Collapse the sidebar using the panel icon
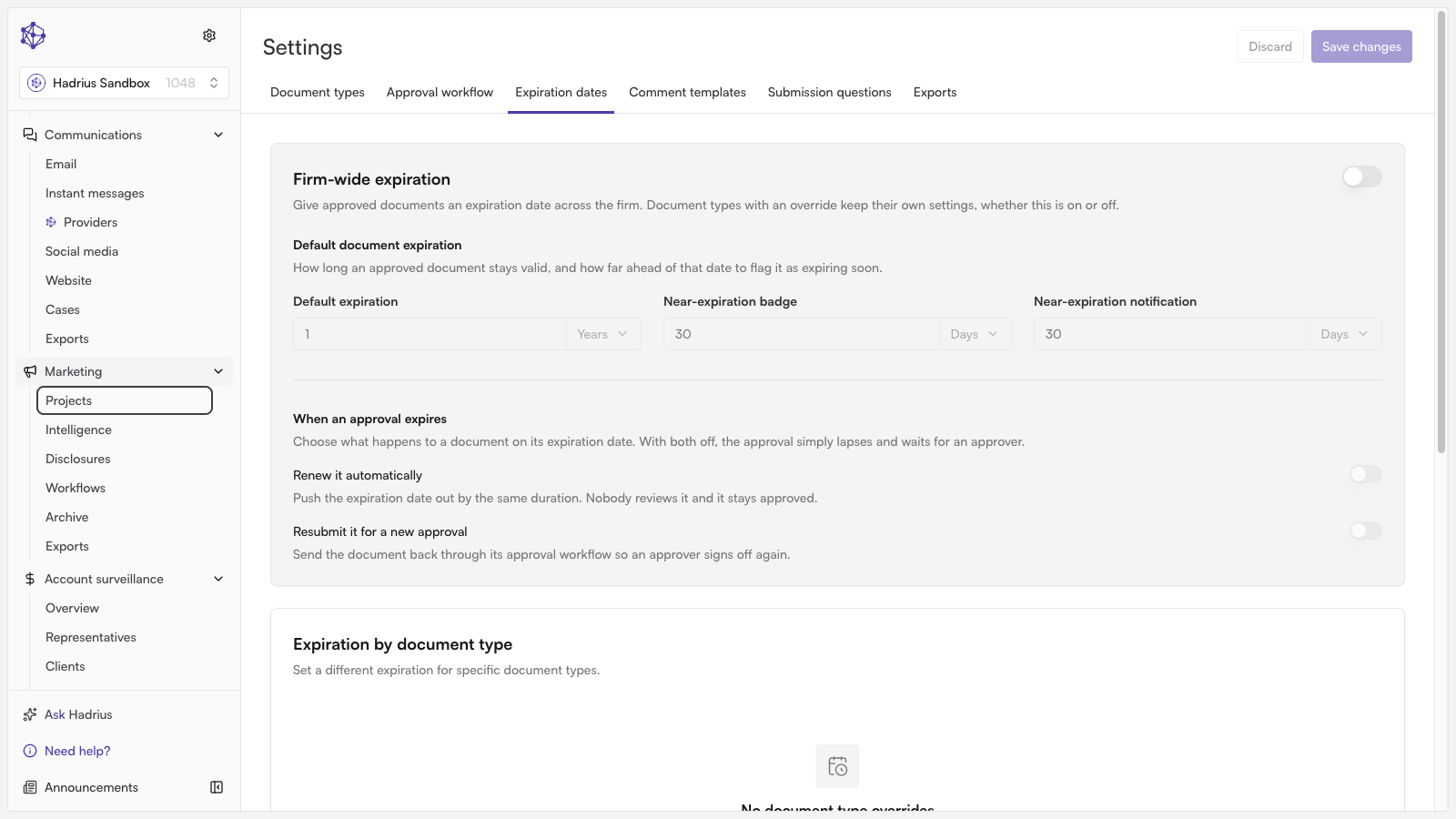This screenshot has width=1456, height=819. tap(217, 787)
